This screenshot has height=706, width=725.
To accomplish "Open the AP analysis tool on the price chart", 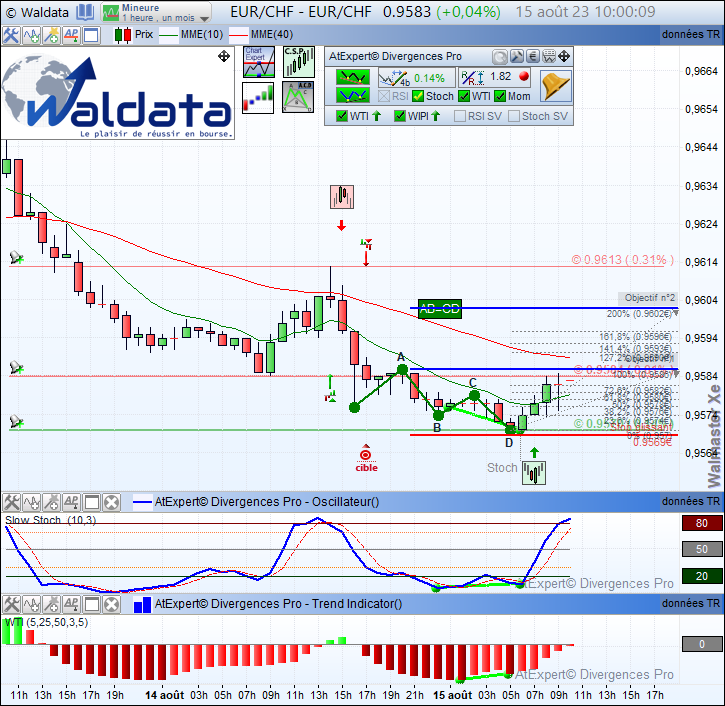I will click(71, 35).
